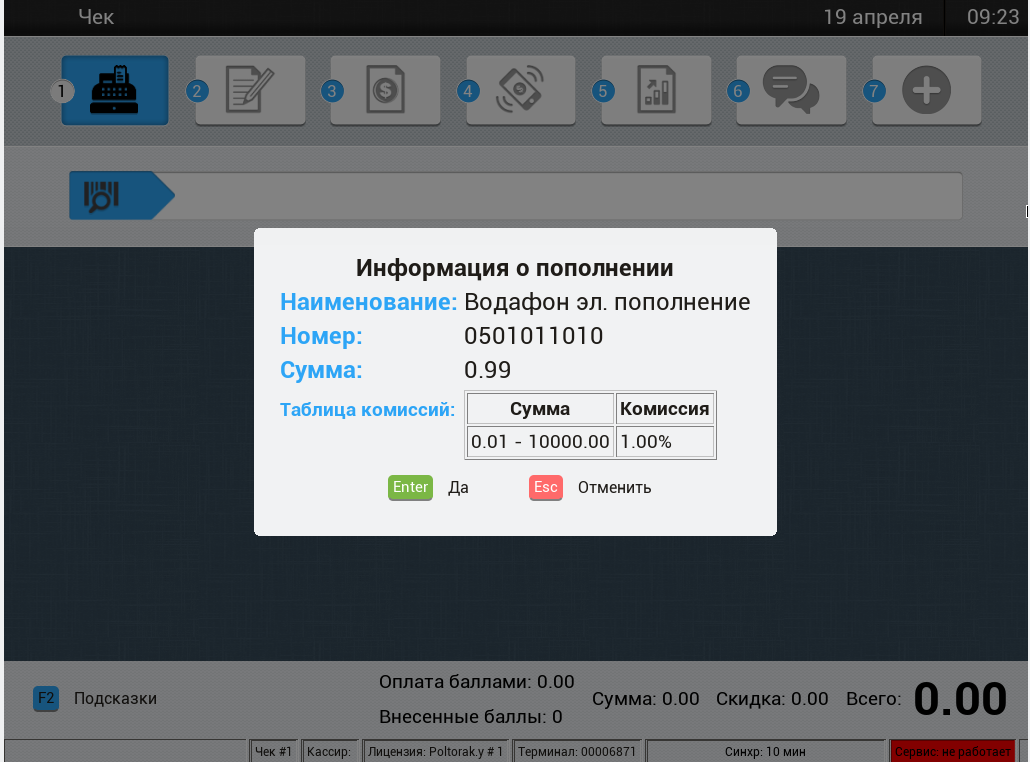Image resolution: width=1030 pixels, height=762 pixels.
Task: Click the 'Внесенные баллы: 0' text
Action: pyautogui.click(x=471, y=717)
